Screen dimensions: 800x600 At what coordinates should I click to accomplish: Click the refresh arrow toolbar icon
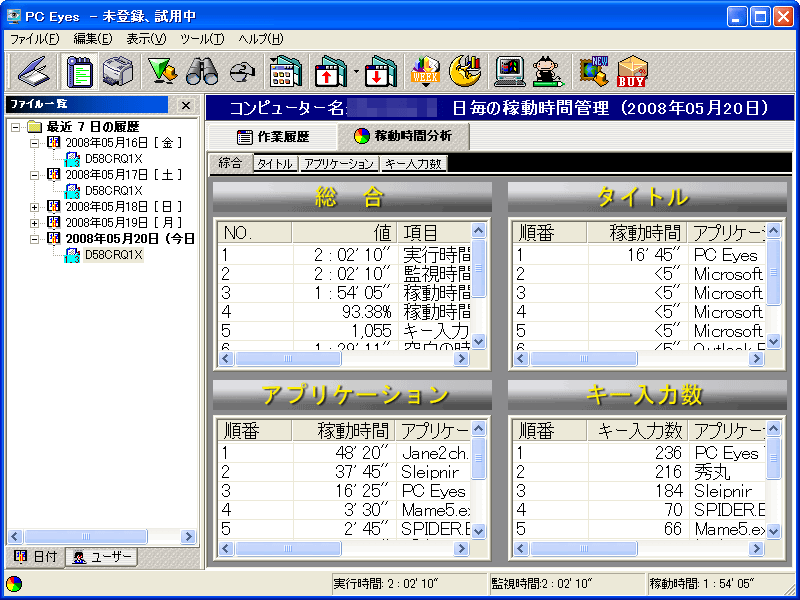click(243, 72)
